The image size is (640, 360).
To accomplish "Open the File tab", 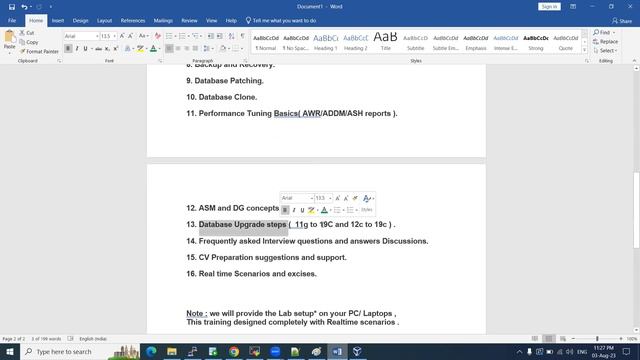I will (12, 20).
